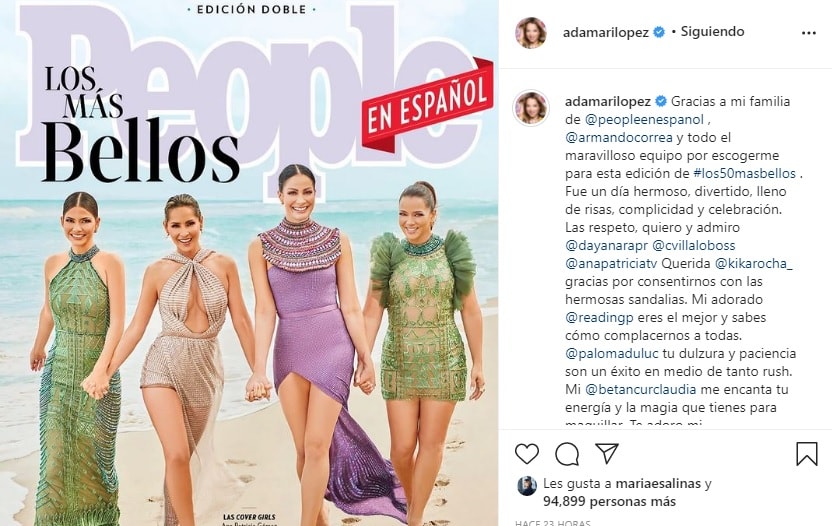Screen dimensions: 832x526
Task: Open comments with the speech bubble icon
Action: pyautogui.click(x=567, y=454)
